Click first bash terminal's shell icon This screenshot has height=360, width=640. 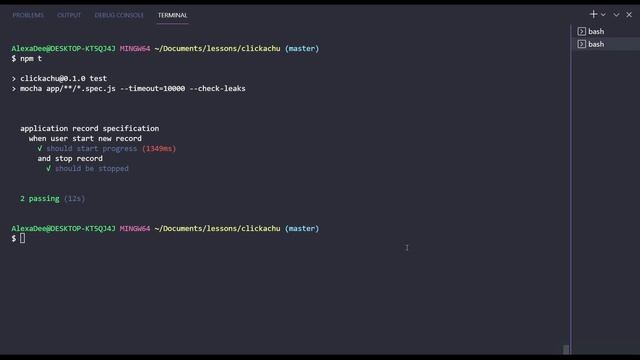(x=582, y=31)
